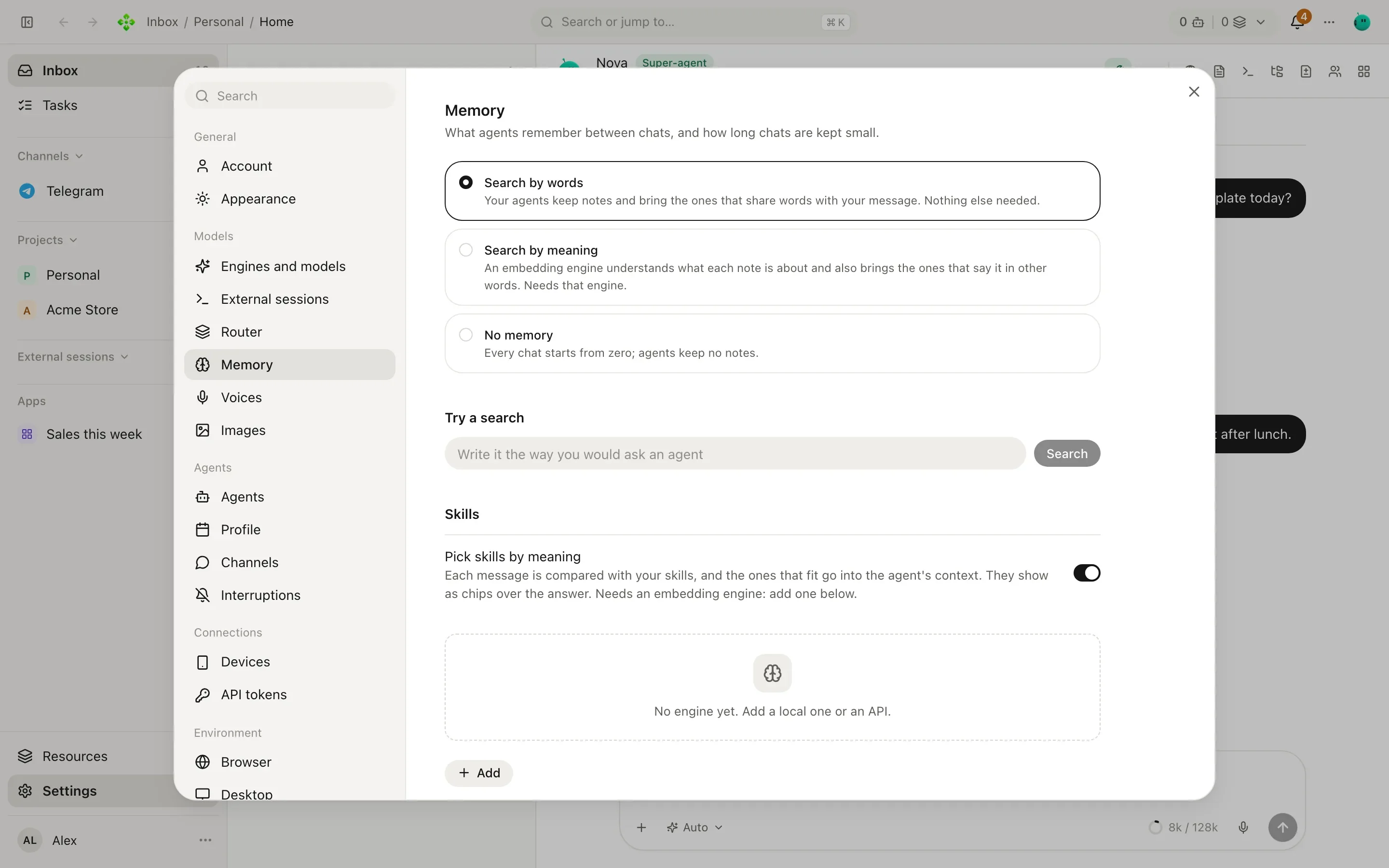Select the Search by meaning option
This screenshot has height=868, width=1389.
point(772,267)
